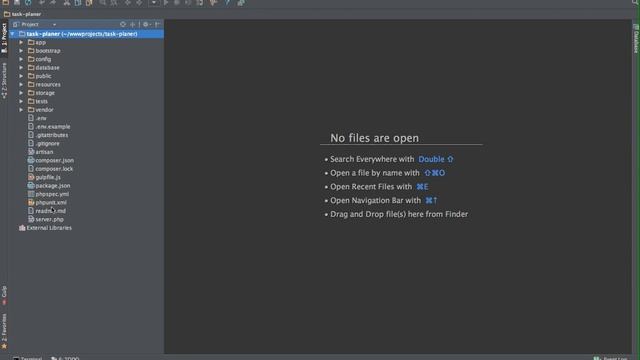
Task: Click the Copy toolbar icon
Action: (78, 3)
